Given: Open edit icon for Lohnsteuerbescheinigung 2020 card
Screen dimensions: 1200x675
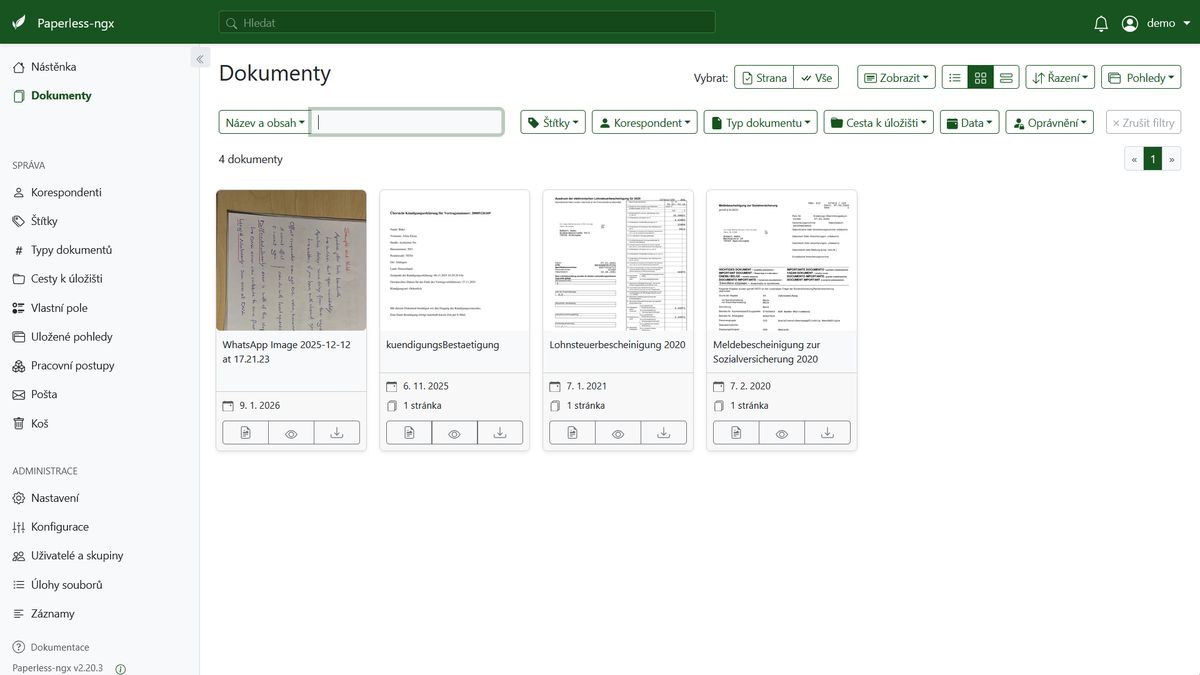Looking at the screenshot, I should [572, 433].
